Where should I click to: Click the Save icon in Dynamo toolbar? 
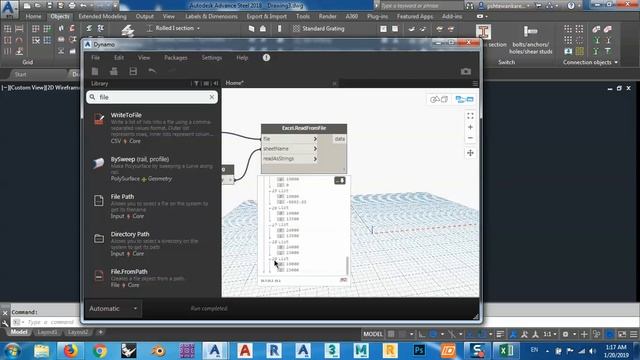point(133,71)
